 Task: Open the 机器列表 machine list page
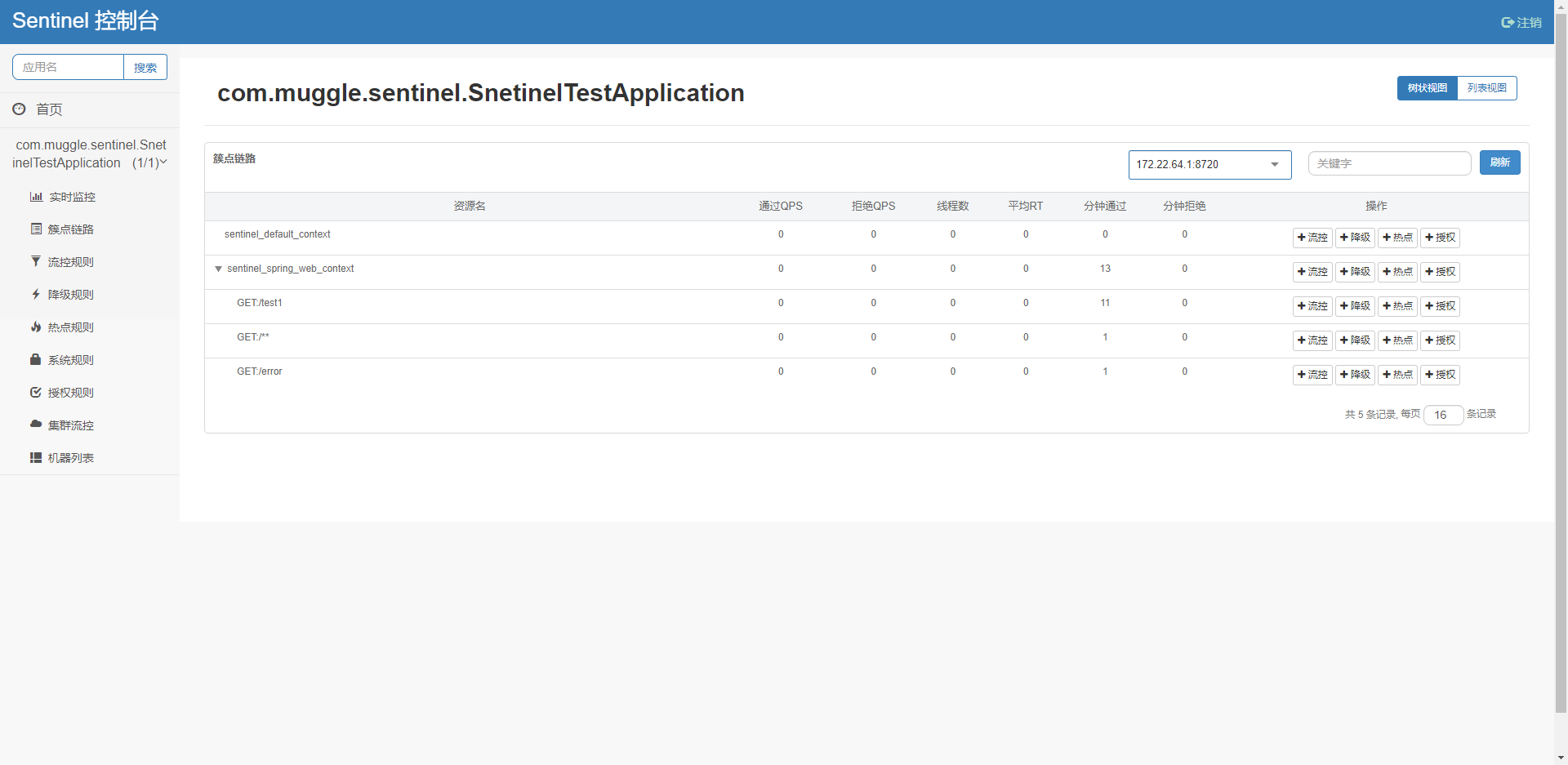(x=71, y=457)
